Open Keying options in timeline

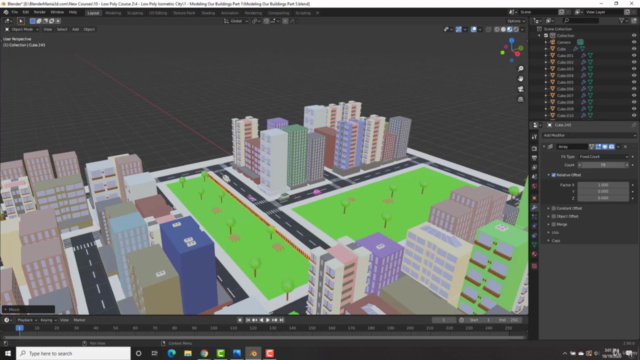pos(48,320)
